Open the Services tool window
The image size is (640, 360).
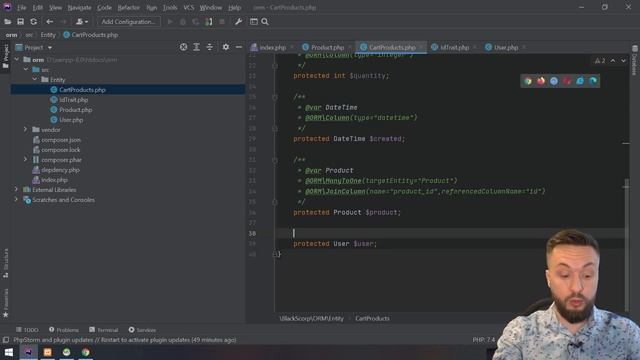(142, 330)
